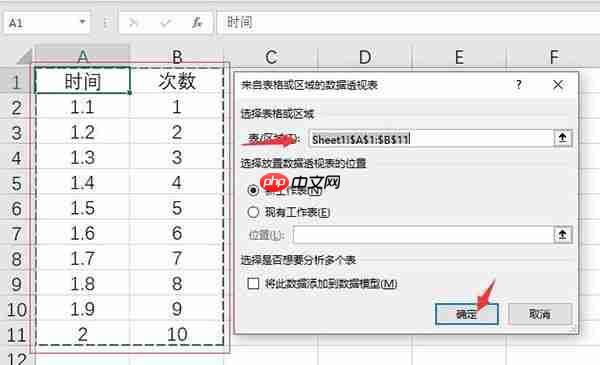Click cell containing 1.9

click(83, 308)
